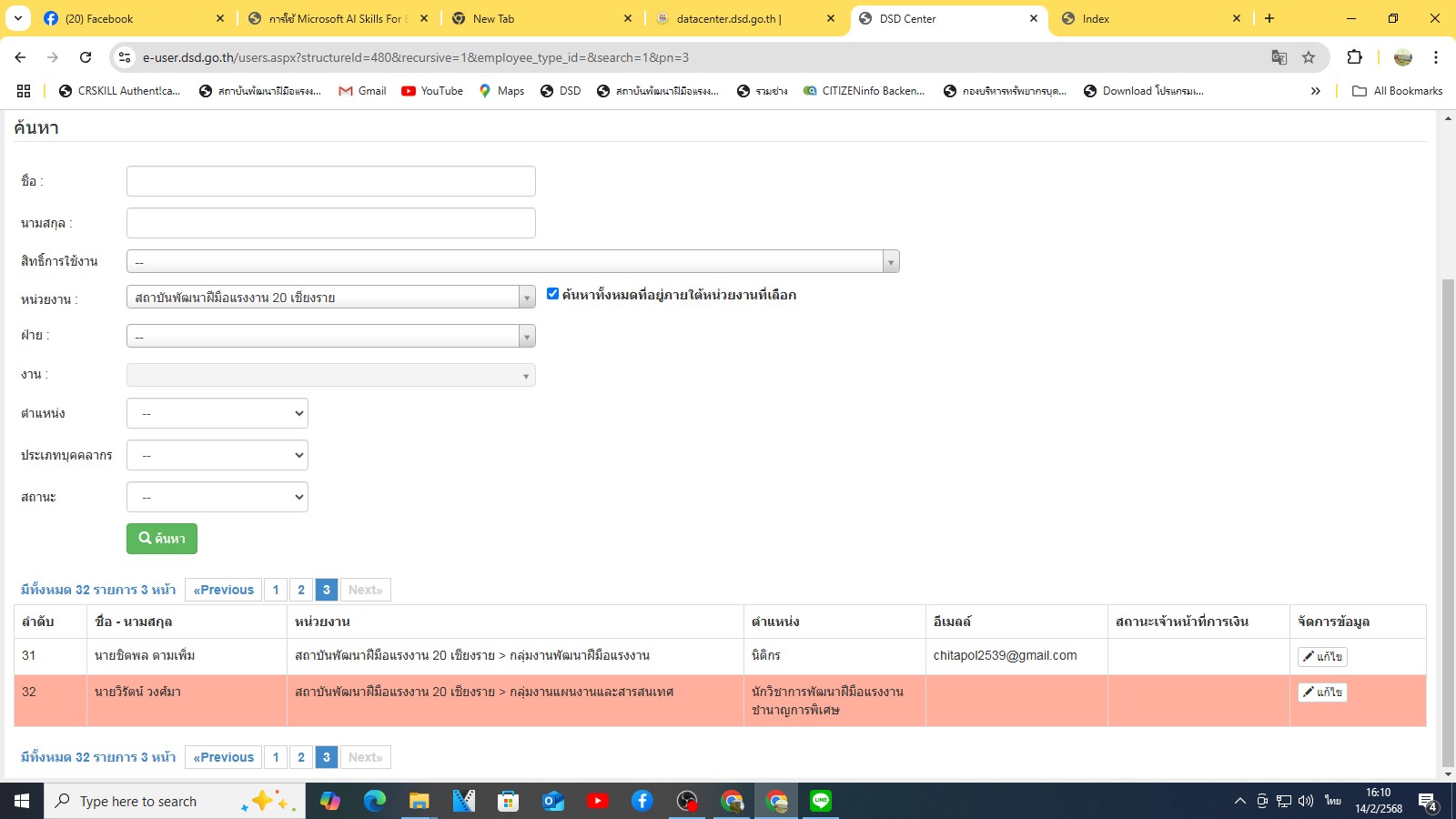This screenshot has height=819, width=1456.
Task: Open the สิทธิ์การใช้งาน dropdown
Action: [x=513, y=262]
